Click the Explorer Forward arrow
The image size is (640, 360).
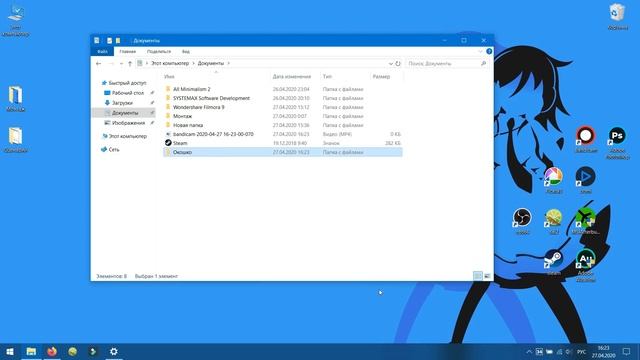tap(111, 64)
